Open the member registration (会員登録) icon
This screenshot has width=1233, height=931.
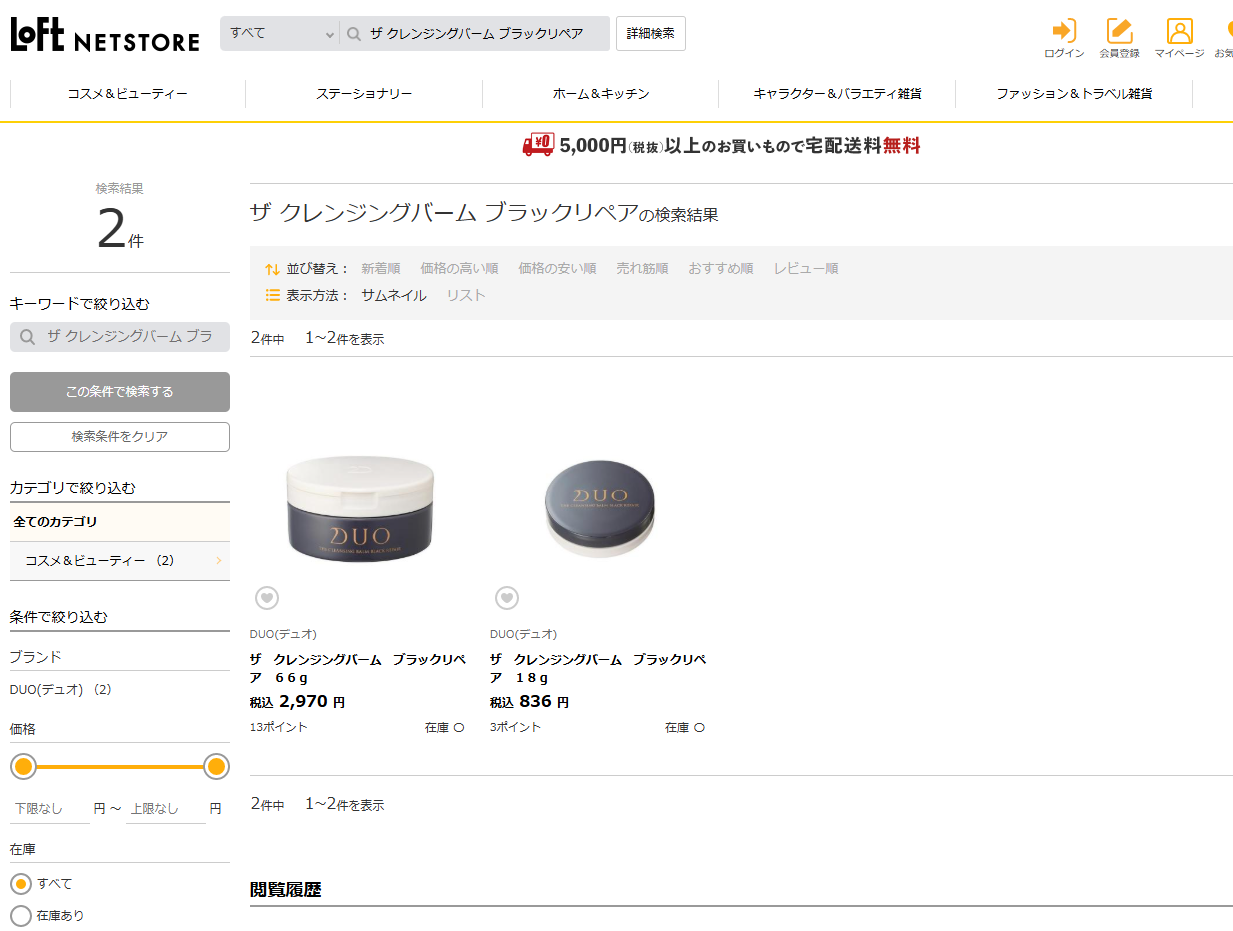pyautogui.click(x=1120, y=31)
